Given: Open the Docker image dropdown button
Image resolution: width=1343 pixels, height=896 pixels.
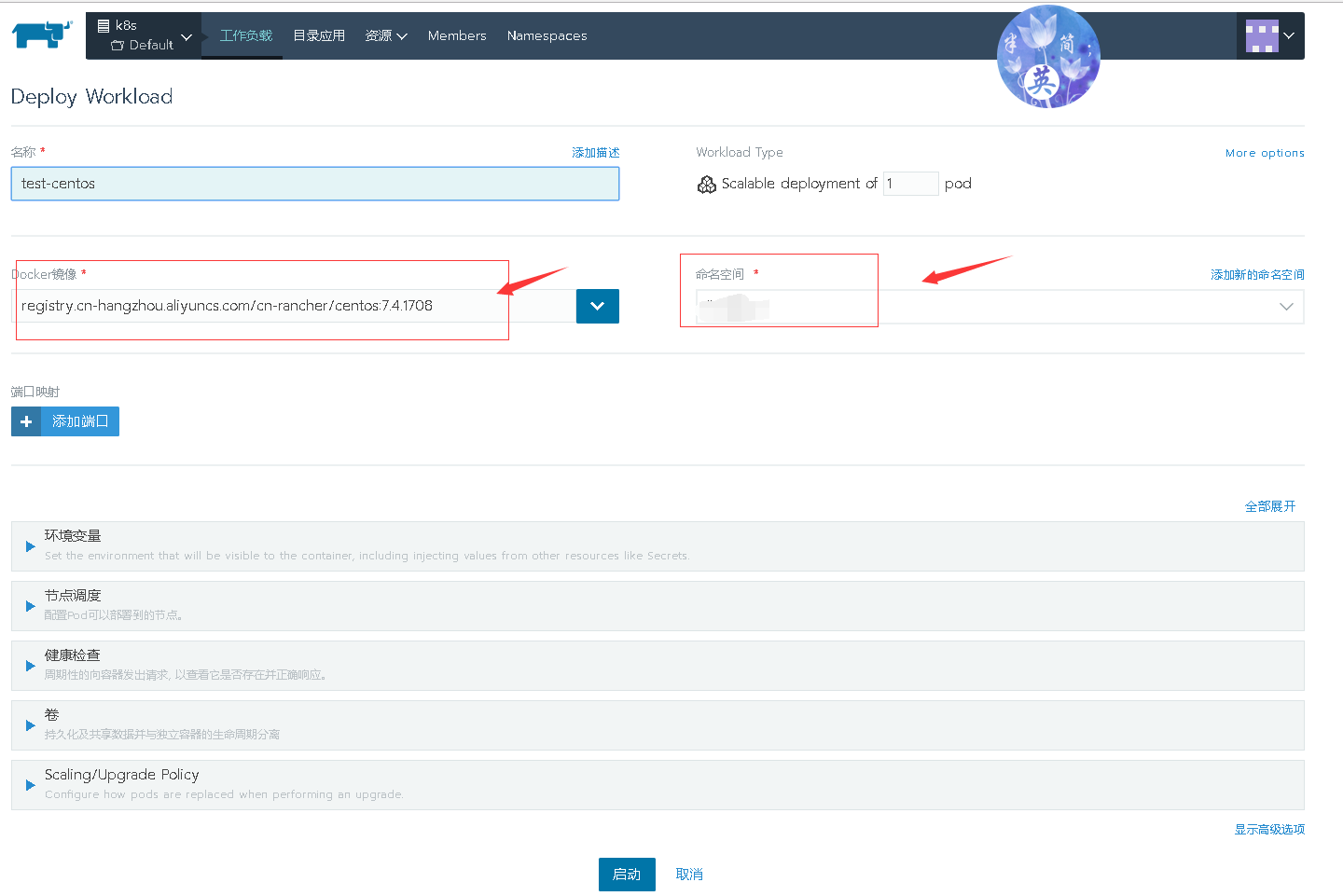Looking at the screenshot, I should [x=598, y=306].
